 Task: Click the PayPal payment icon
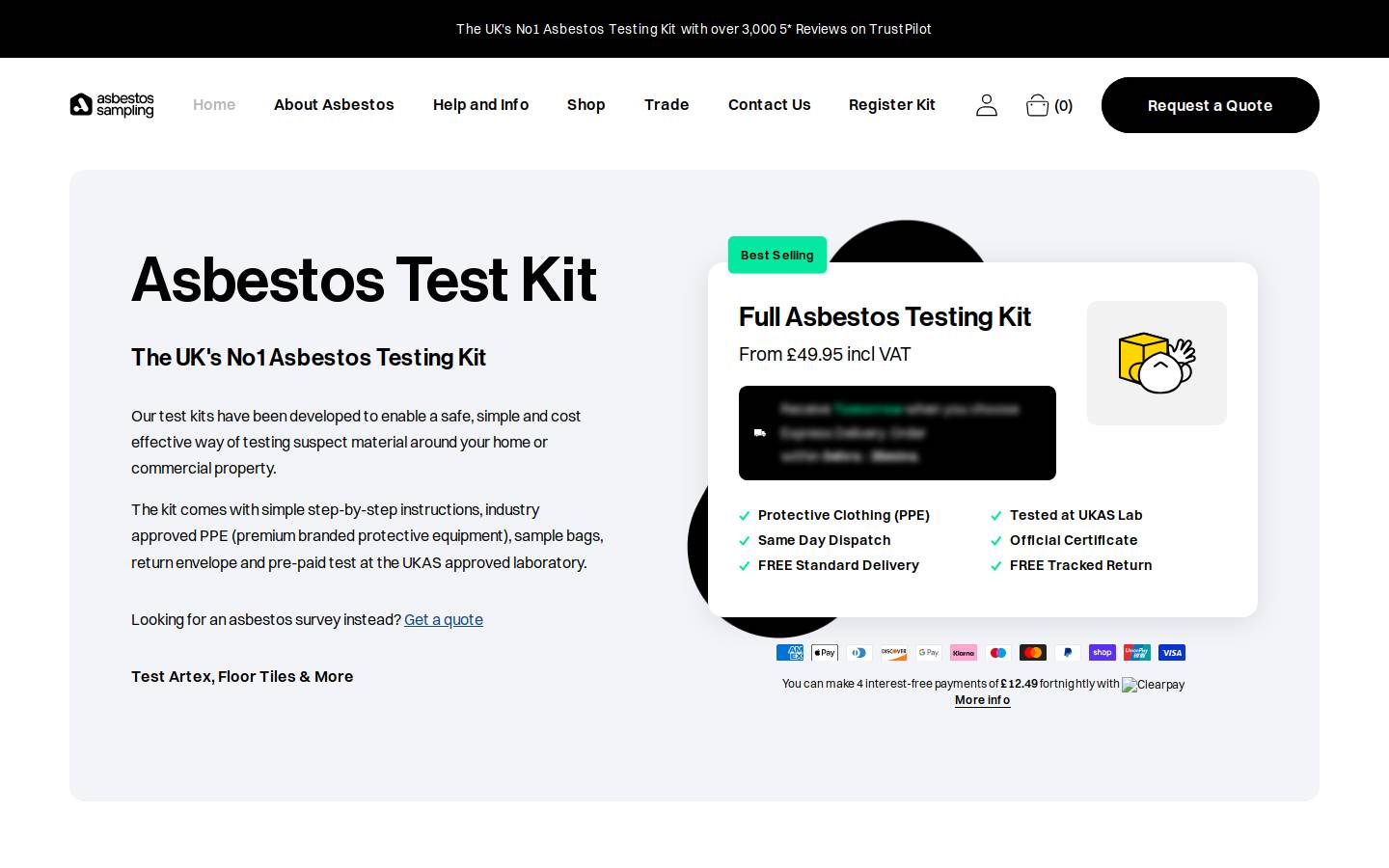[1068, 653]
